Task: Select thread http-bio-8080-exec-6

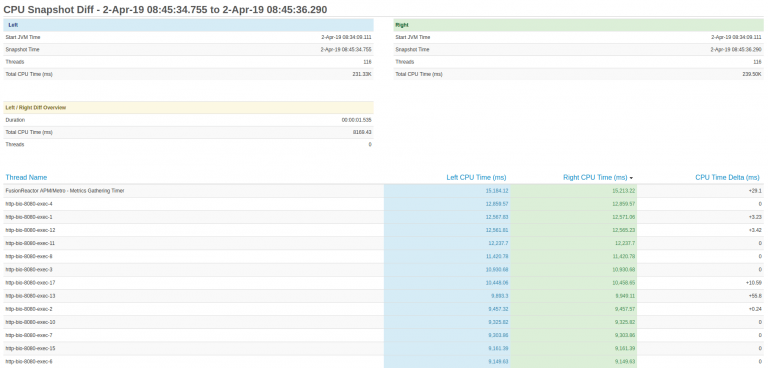Action: pos(29,362)
